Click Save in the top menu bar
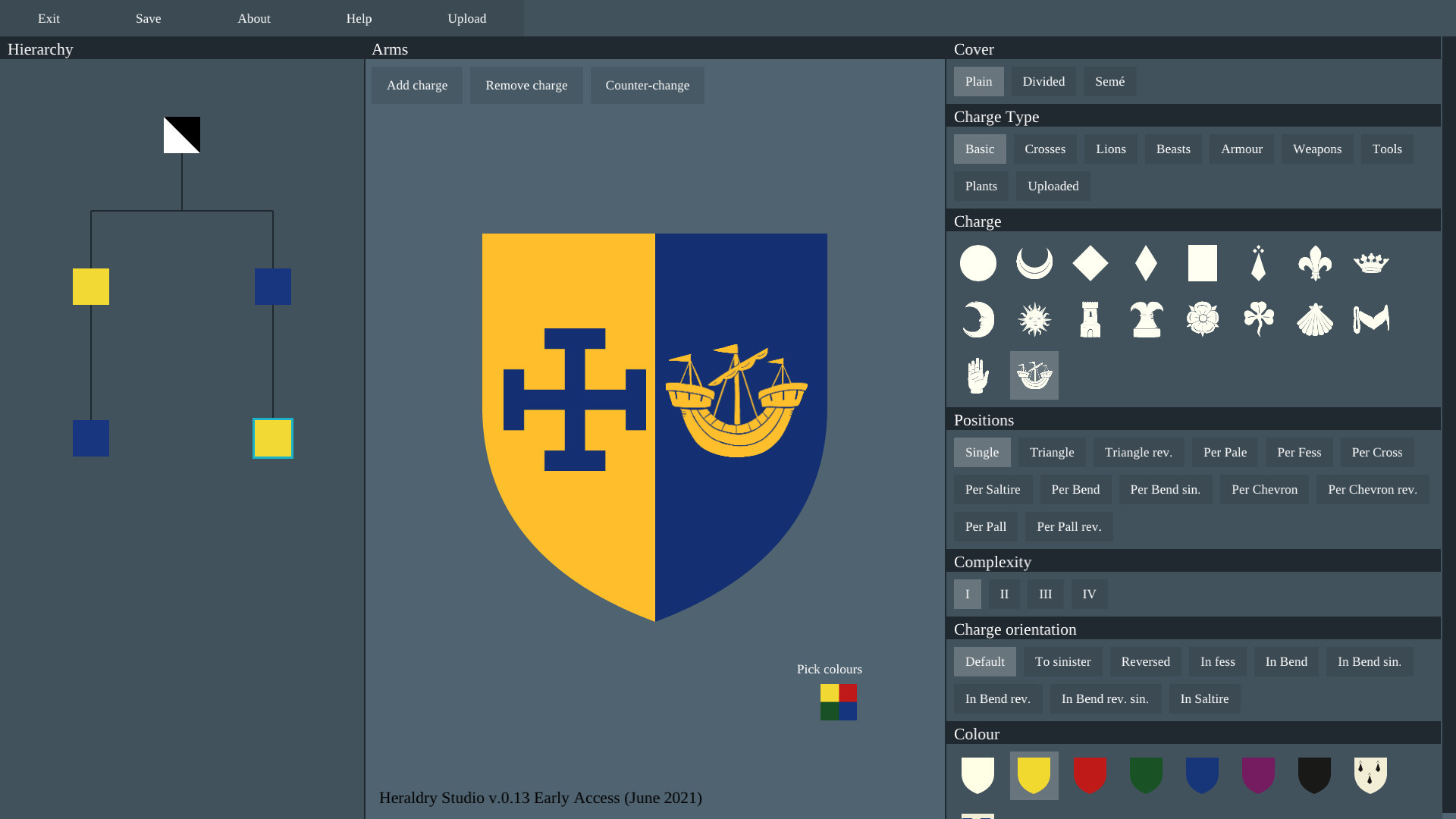Image resolution: width=1456 pixels, height=819 pixels. pos(147,18)
